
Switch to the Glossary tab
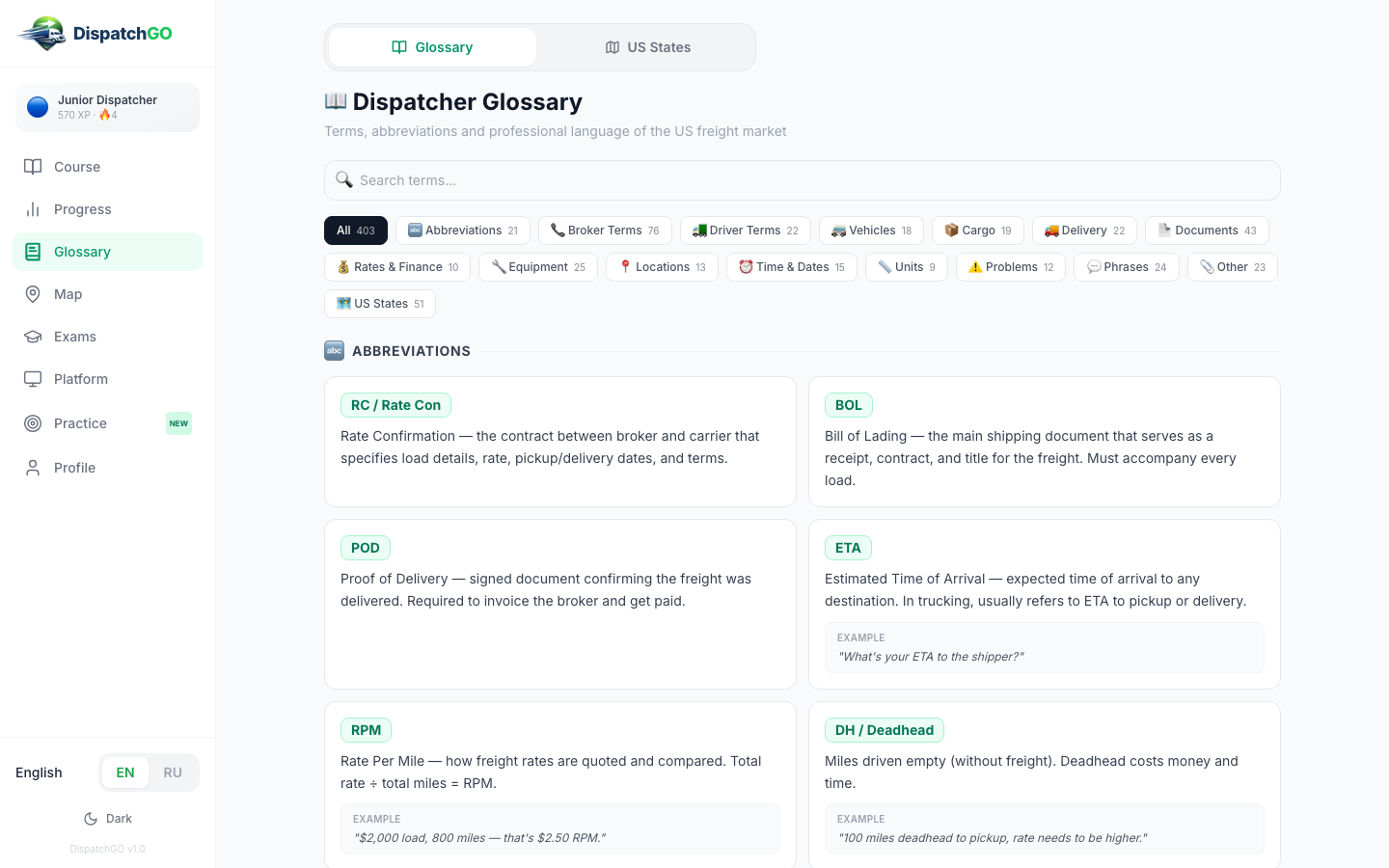point(432,47)
